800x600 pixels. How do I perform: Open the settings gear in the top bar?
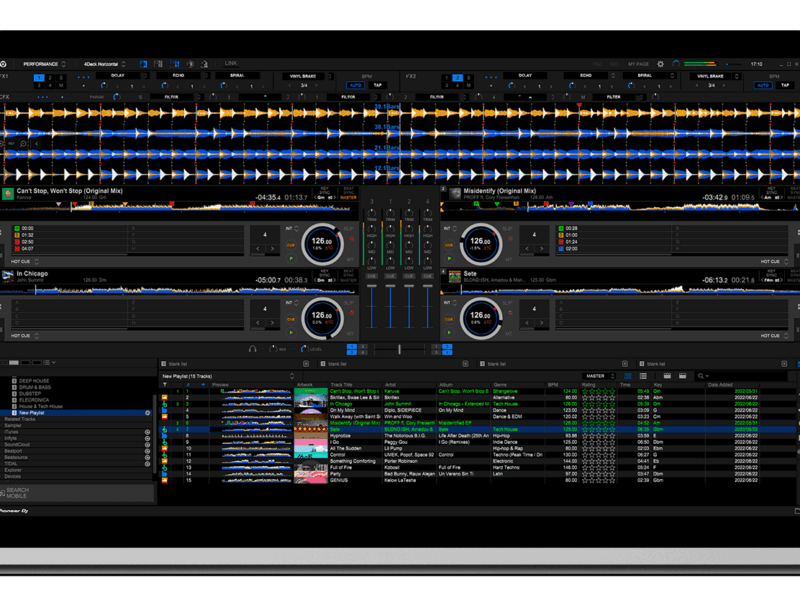tap(660, 64)
